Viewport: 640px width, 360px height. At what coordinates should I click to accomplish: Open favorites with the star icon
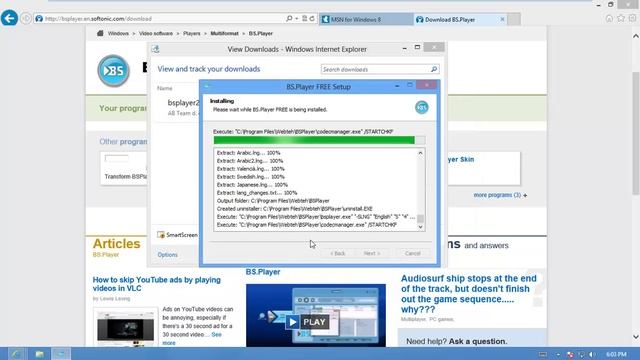[621, 18]
